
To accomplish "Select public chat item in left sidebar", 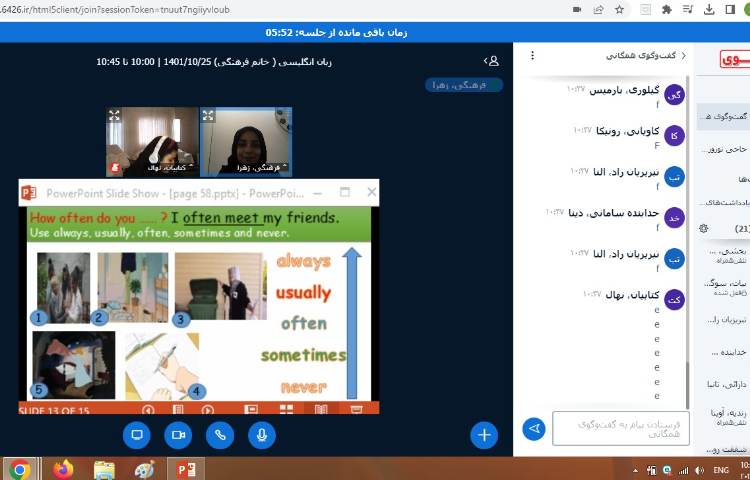I will [x=723, y=117].
